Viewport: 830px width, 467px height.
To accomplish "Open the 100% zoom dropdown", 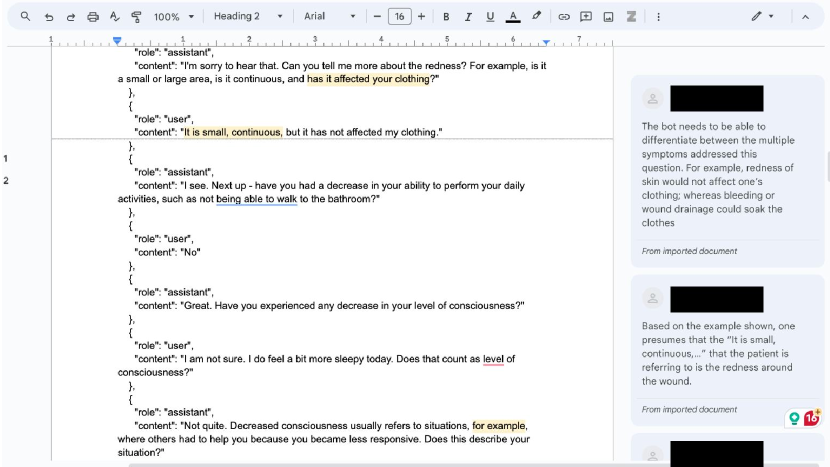I will click(173, 17).
